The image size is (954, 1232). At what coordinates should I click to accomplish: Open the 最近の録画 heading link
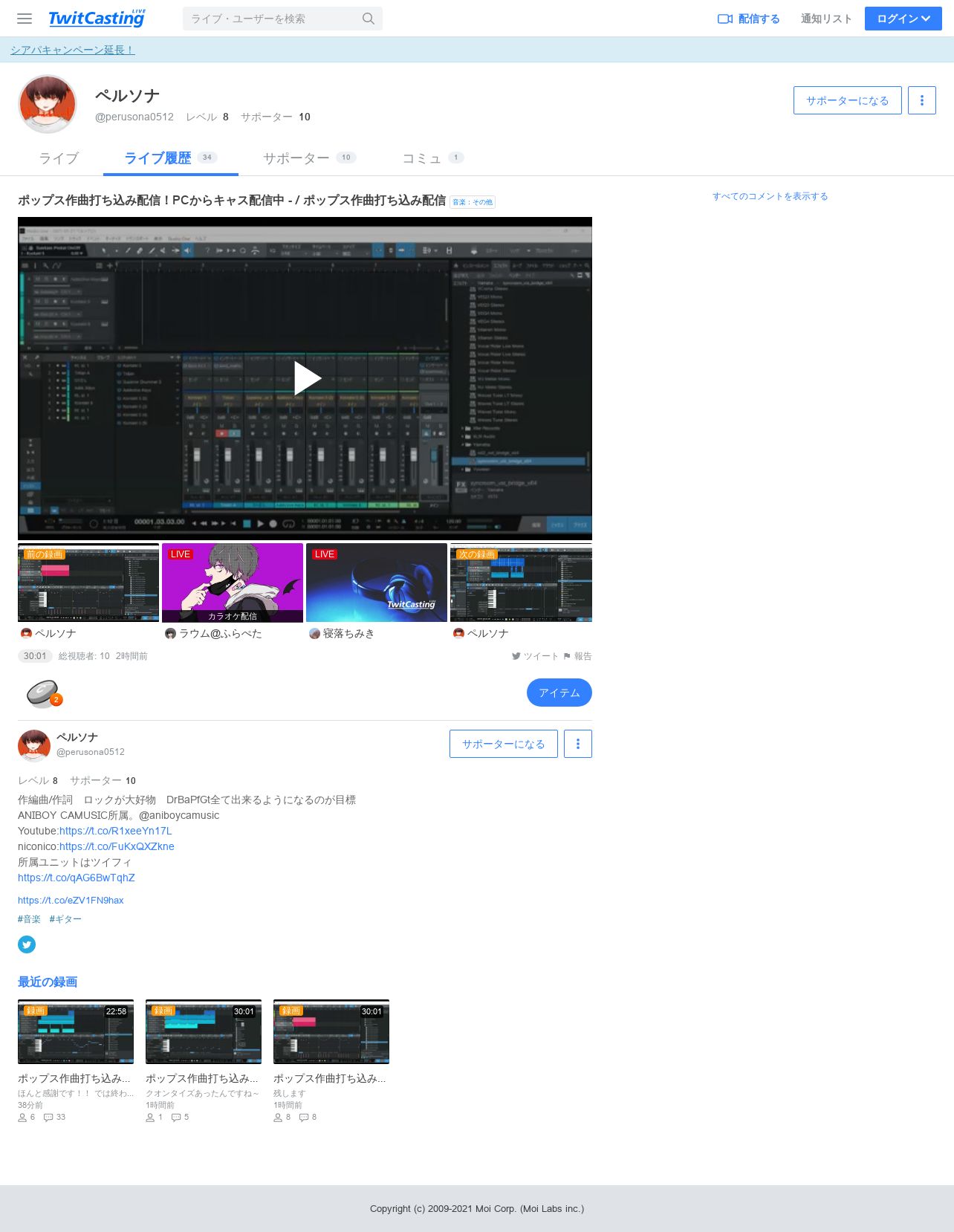(48, 982)
